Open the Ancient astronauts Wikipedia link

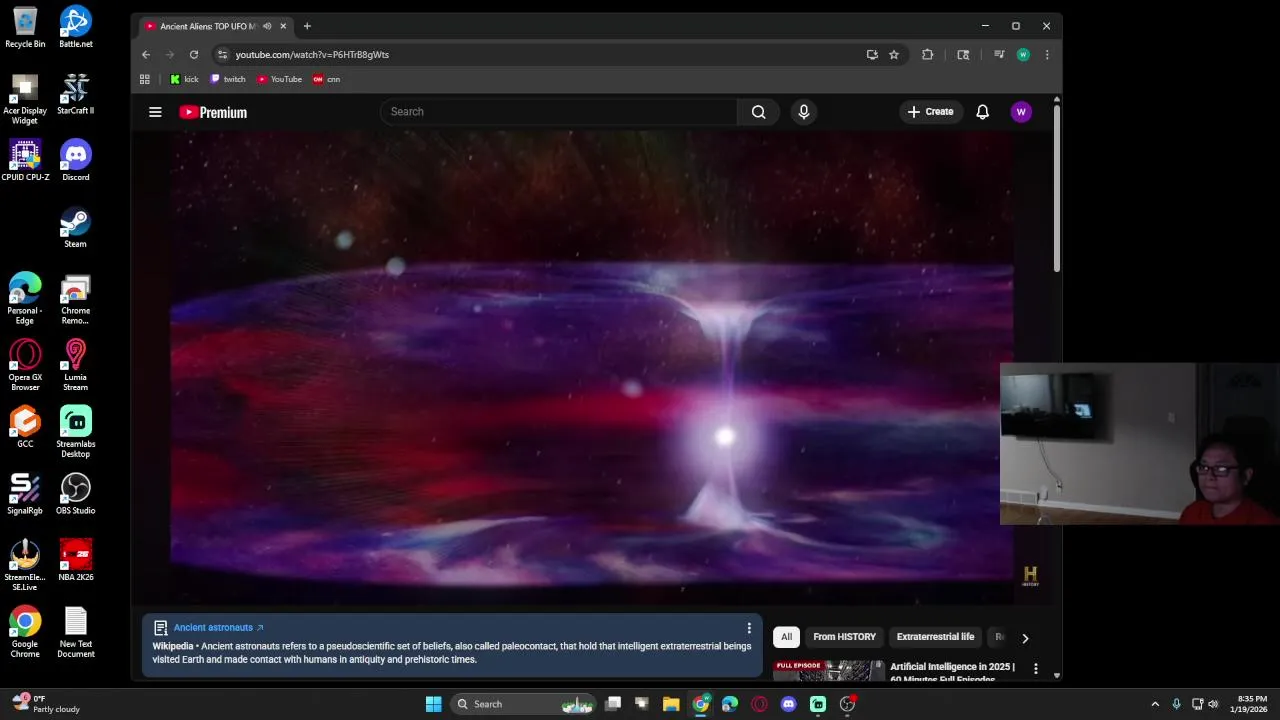[x=218, y=628]
